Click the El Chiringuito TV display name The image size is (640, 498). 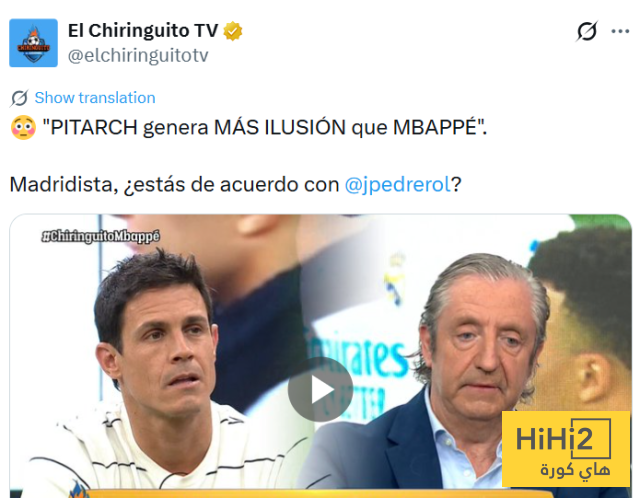pos(143,31)
